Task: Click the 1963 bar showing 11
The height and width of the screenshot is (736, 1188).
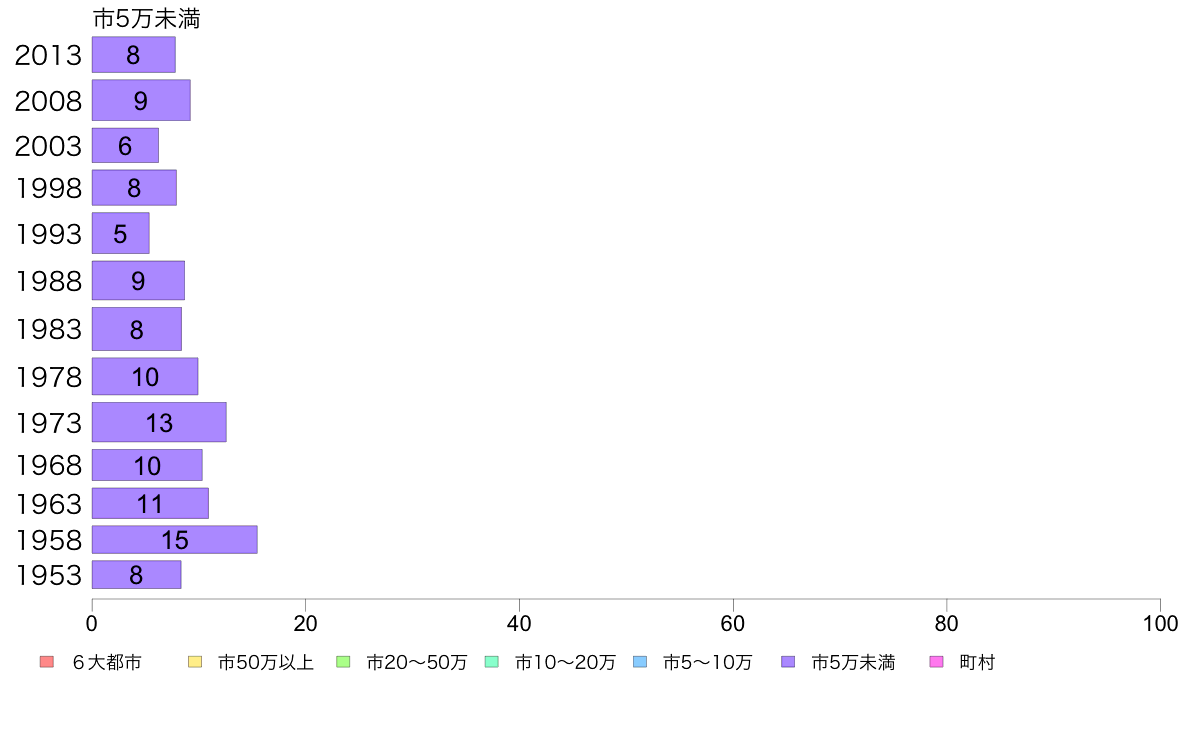Action: coord(150,503)
